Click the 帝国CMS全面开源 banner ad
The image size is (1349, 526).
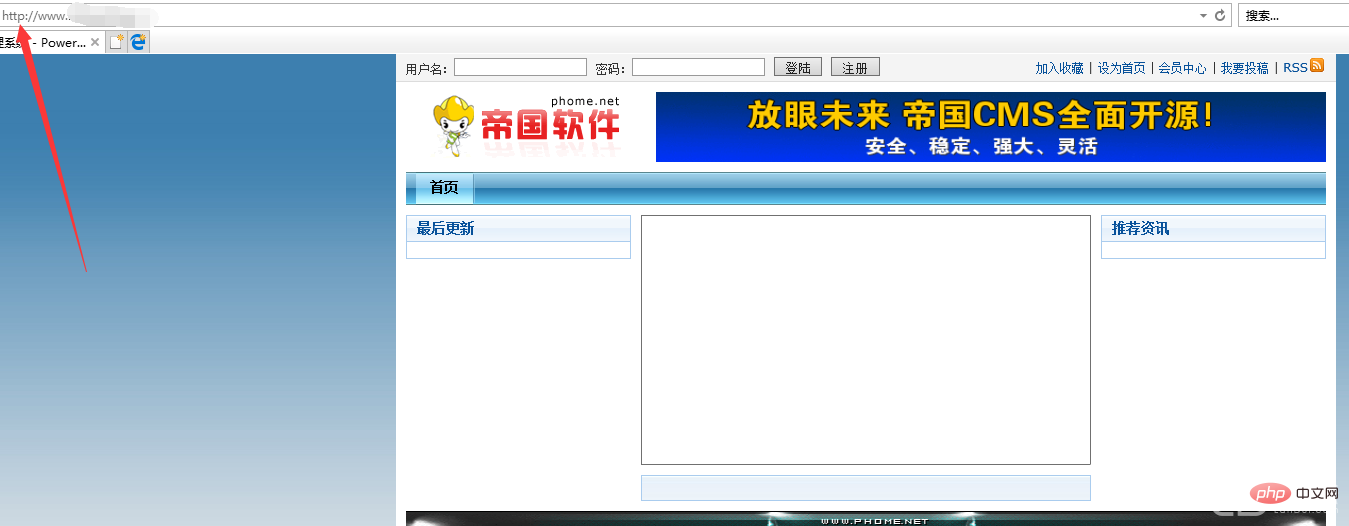click(990, 127)
